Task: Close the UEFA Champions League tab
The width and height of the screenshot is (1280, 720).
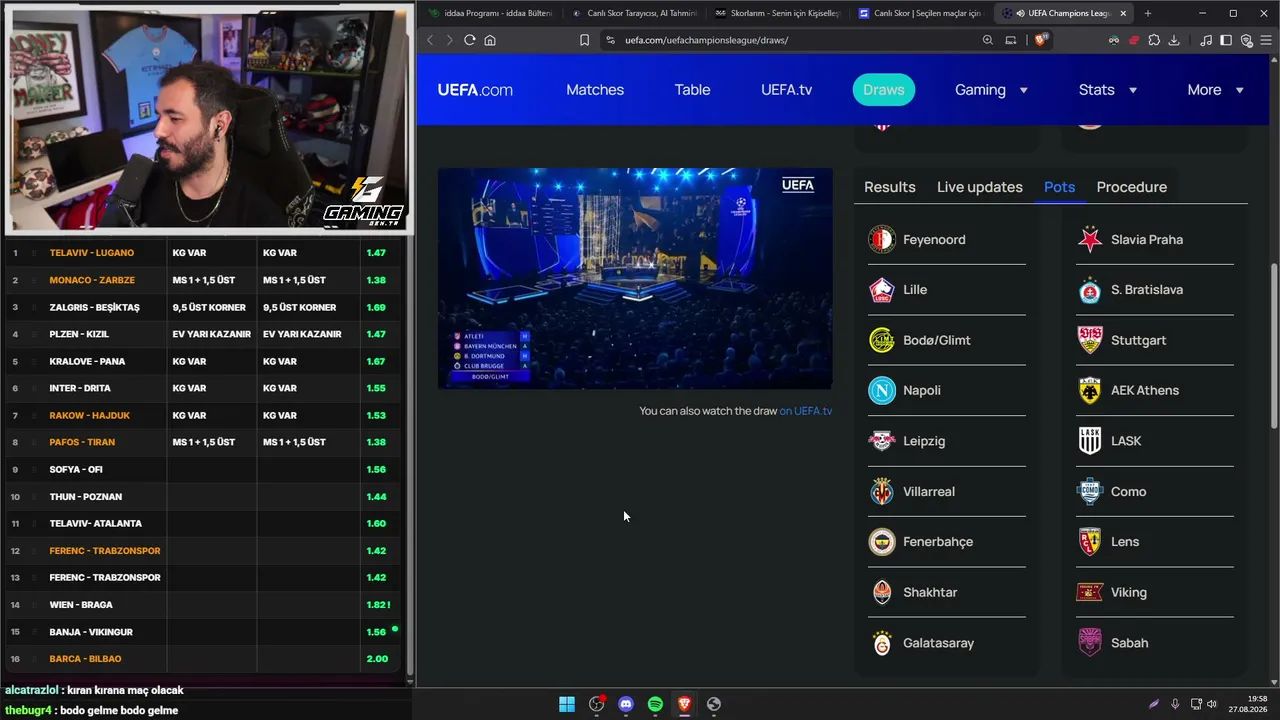Action: click(x=1123, y=13)
